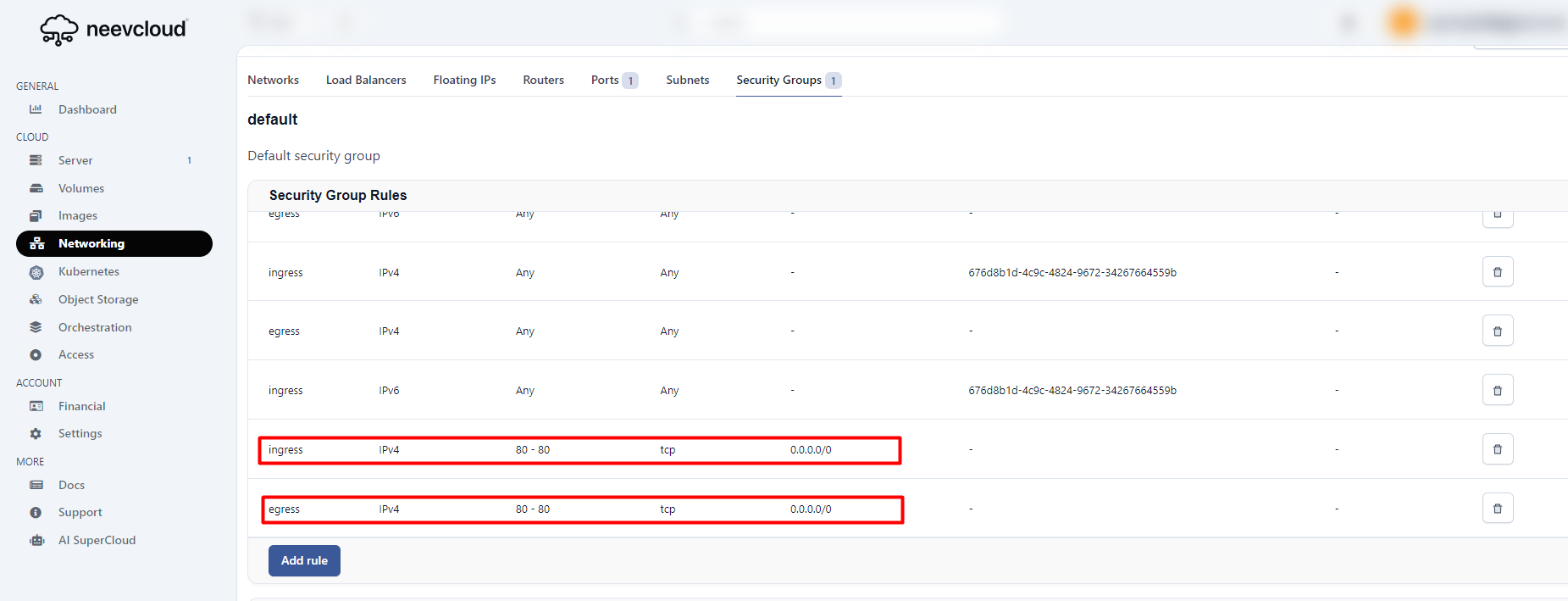Open the Financial account page
This screenshot has width=1568, height=601.
pyautogui.click(x=81, y=406)
